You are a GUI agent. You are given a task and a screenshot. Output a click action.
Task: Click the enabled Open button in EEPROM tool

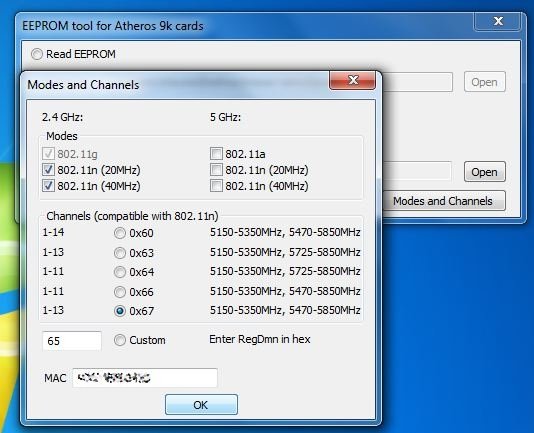pos(485,172)
